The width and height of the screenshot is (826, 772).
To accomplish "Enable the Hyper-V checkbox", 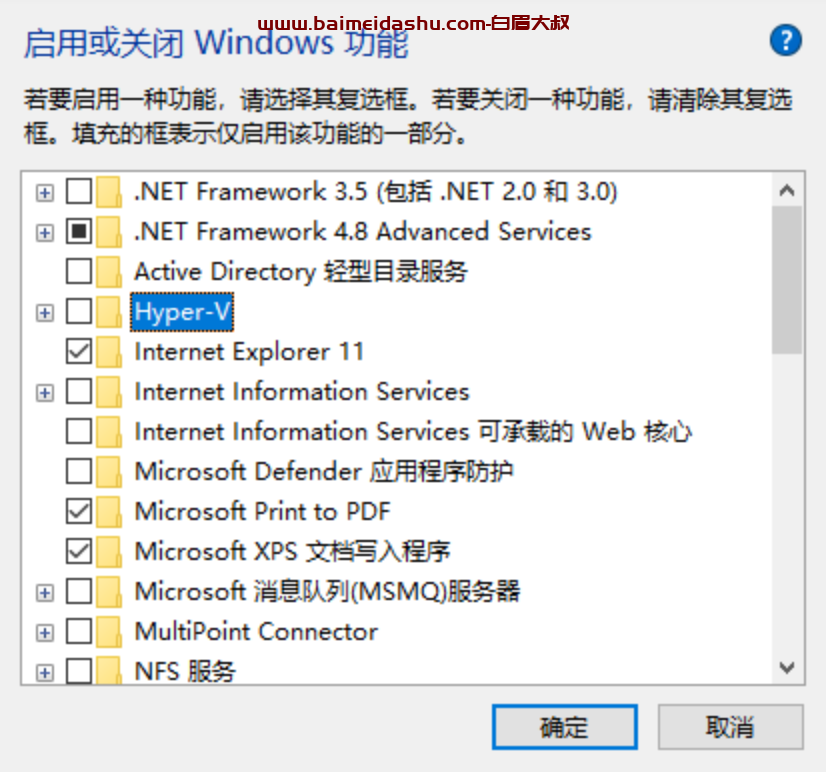I will (x=79, y=312).
